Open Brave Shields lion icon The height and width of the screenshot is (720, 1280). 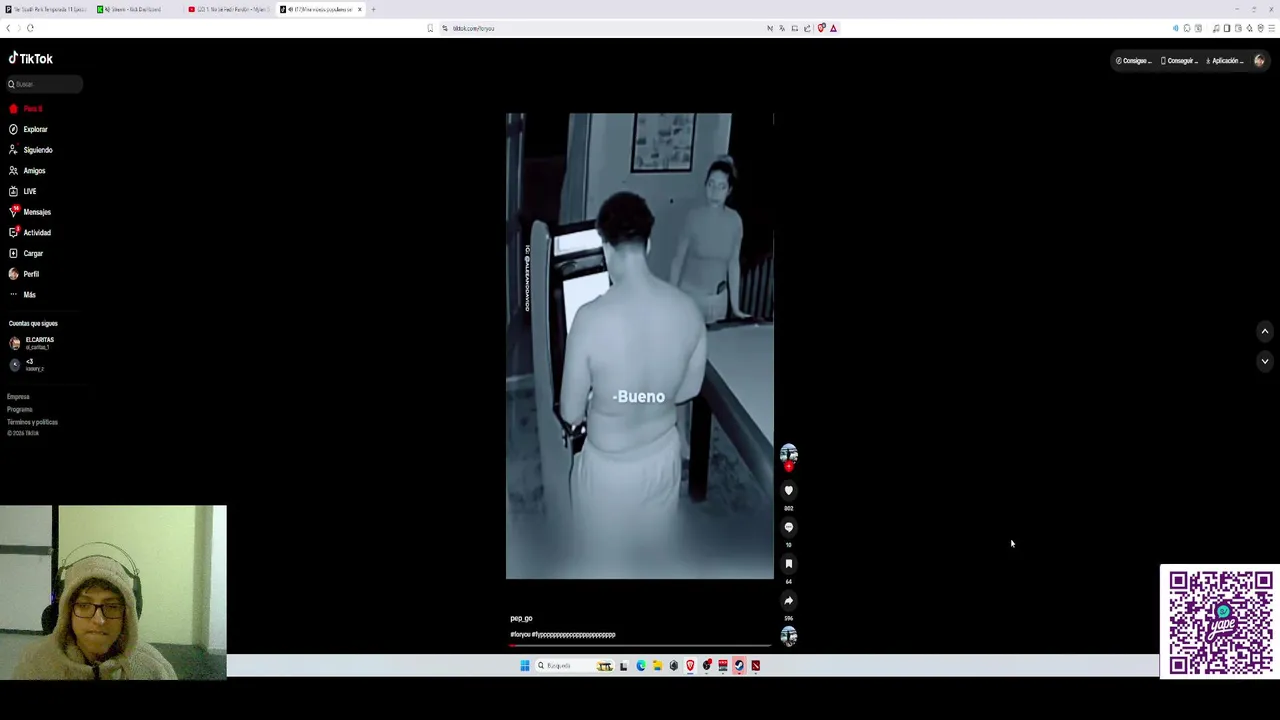821,28
